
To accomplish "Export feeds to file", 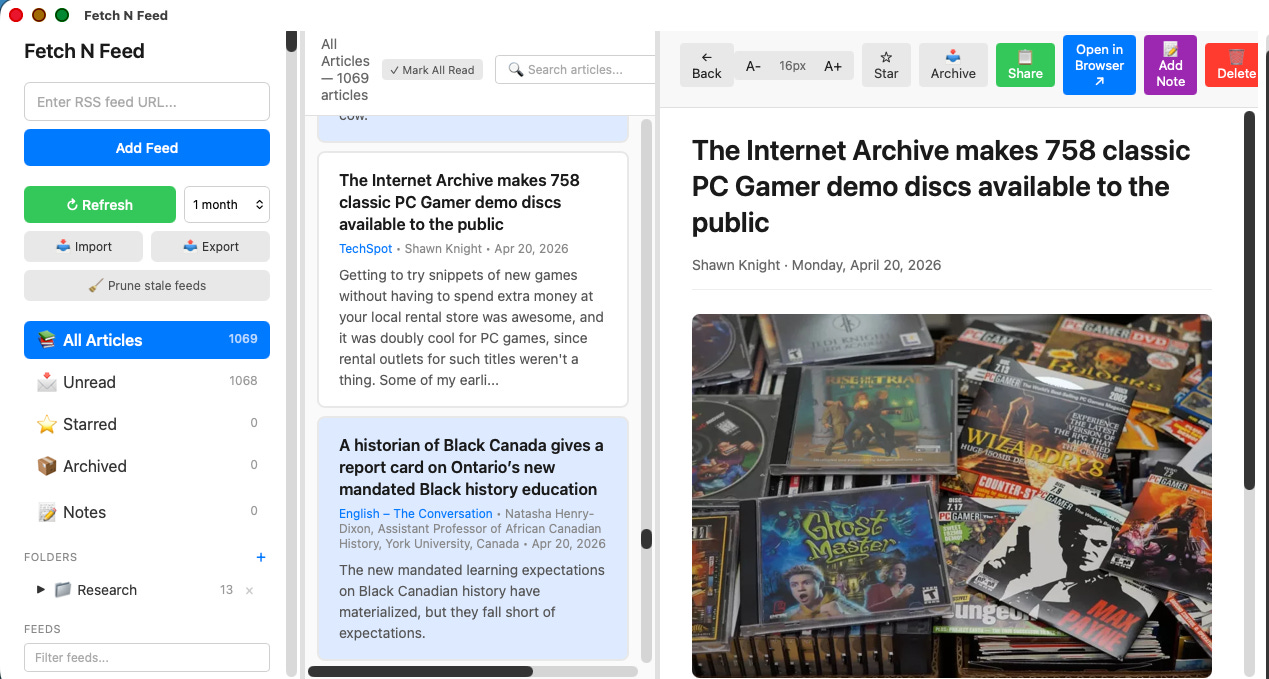I will point(210,246).
